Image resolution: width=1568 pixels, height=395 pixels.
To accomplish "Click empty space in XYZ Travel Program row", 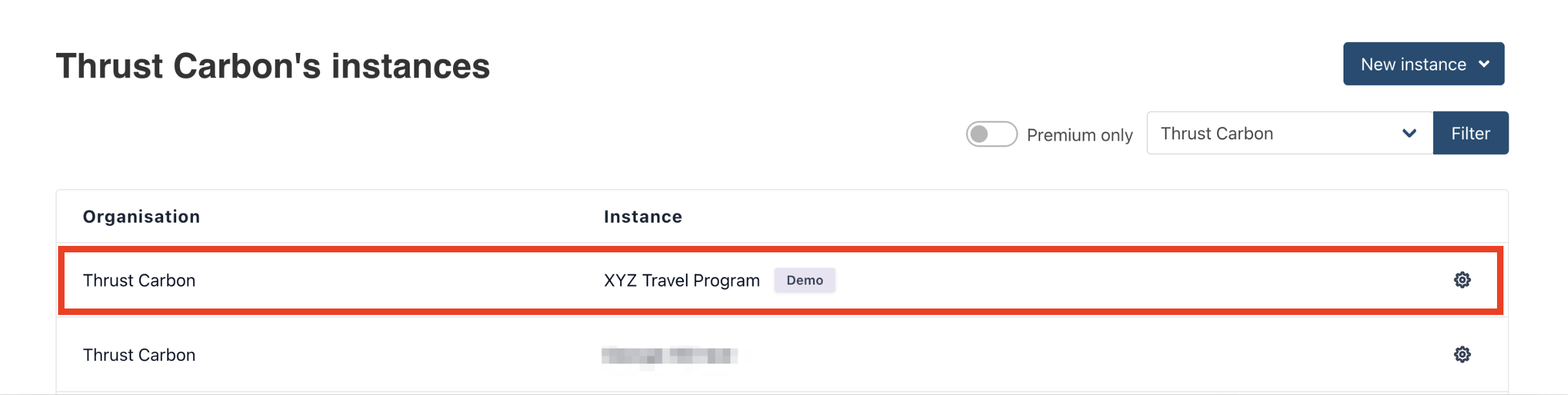I will 1129,281.
